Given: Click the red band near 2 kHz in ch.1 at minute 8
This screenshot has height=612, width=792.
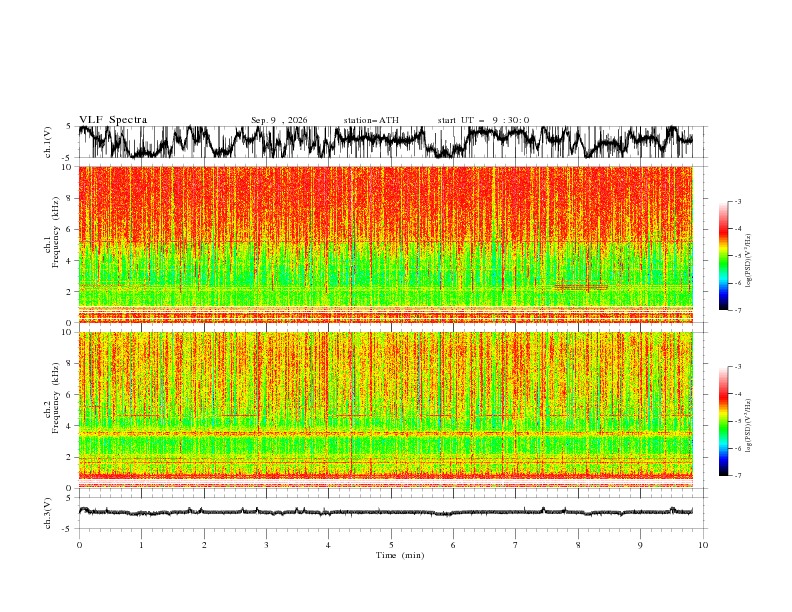Looking at the screenshot, I should click(x=581, y=287).
